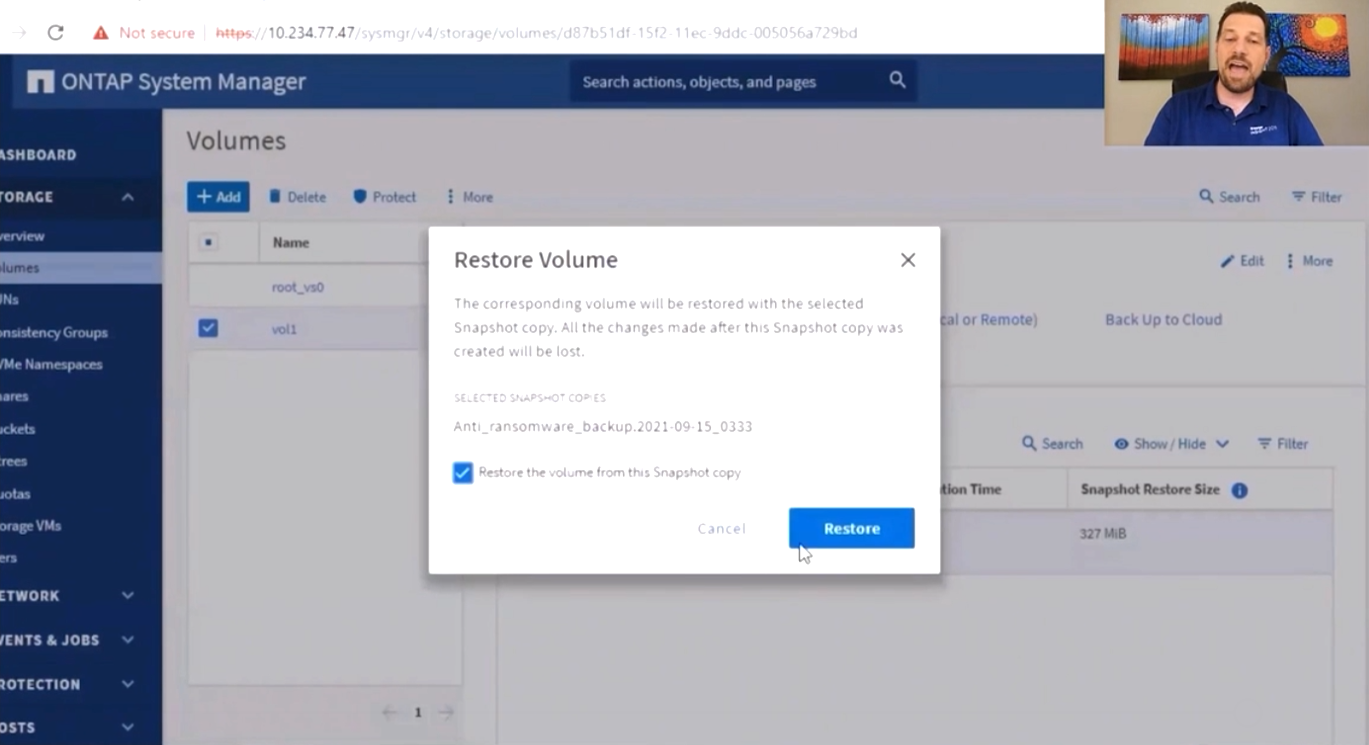Go to next page arrow in volumes list

[446, 712]
